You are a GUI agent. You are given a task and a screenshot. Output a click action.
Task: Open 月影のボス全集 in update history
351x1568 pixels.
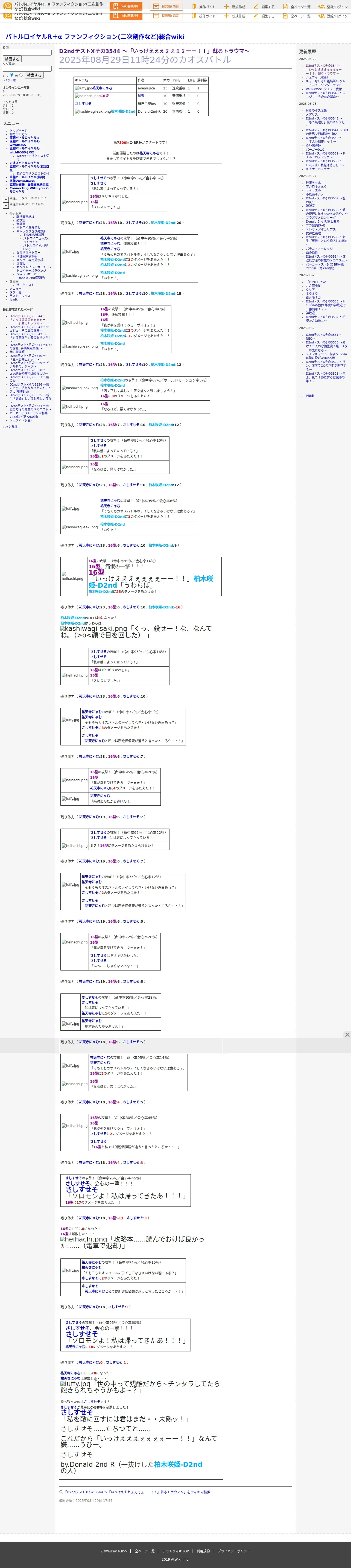[x=316, y=111]
